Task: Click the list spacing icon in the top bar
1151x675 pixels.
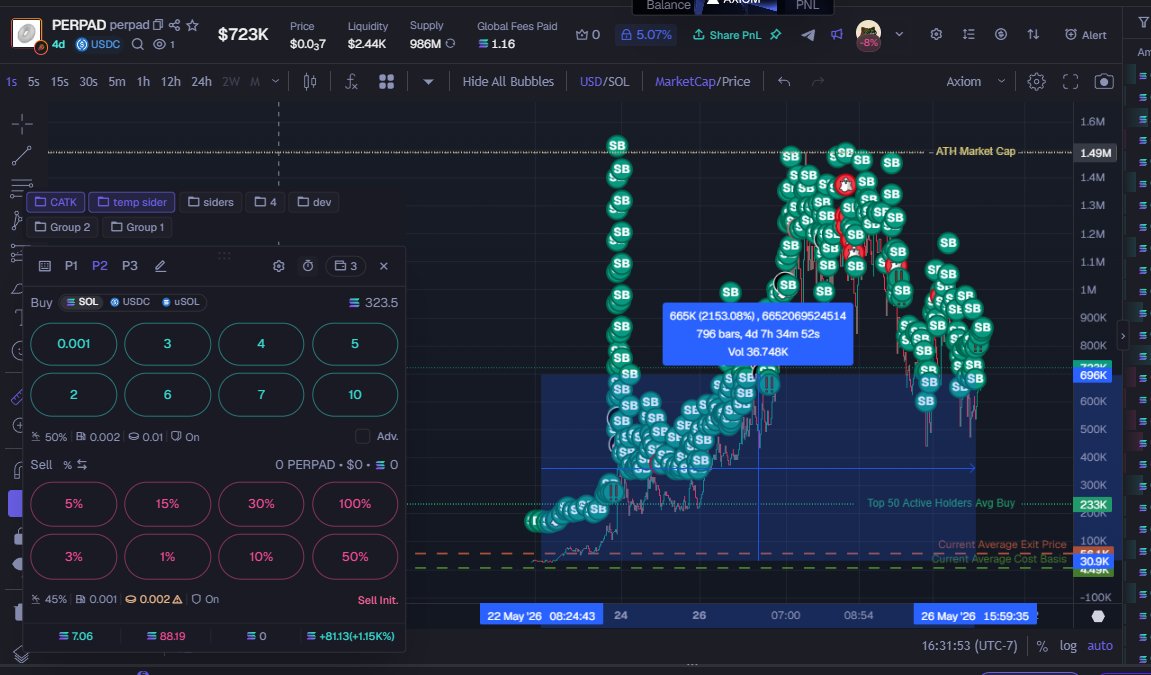Action: [968, 34]
